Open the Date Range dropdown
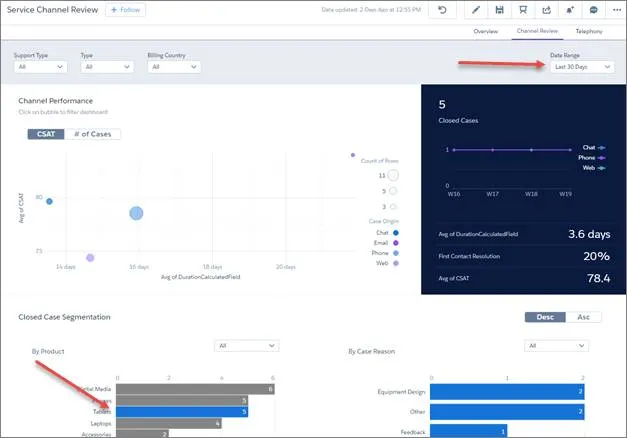Image resolution: width=627 pixels, height=438 pixels. pos(582,67)
